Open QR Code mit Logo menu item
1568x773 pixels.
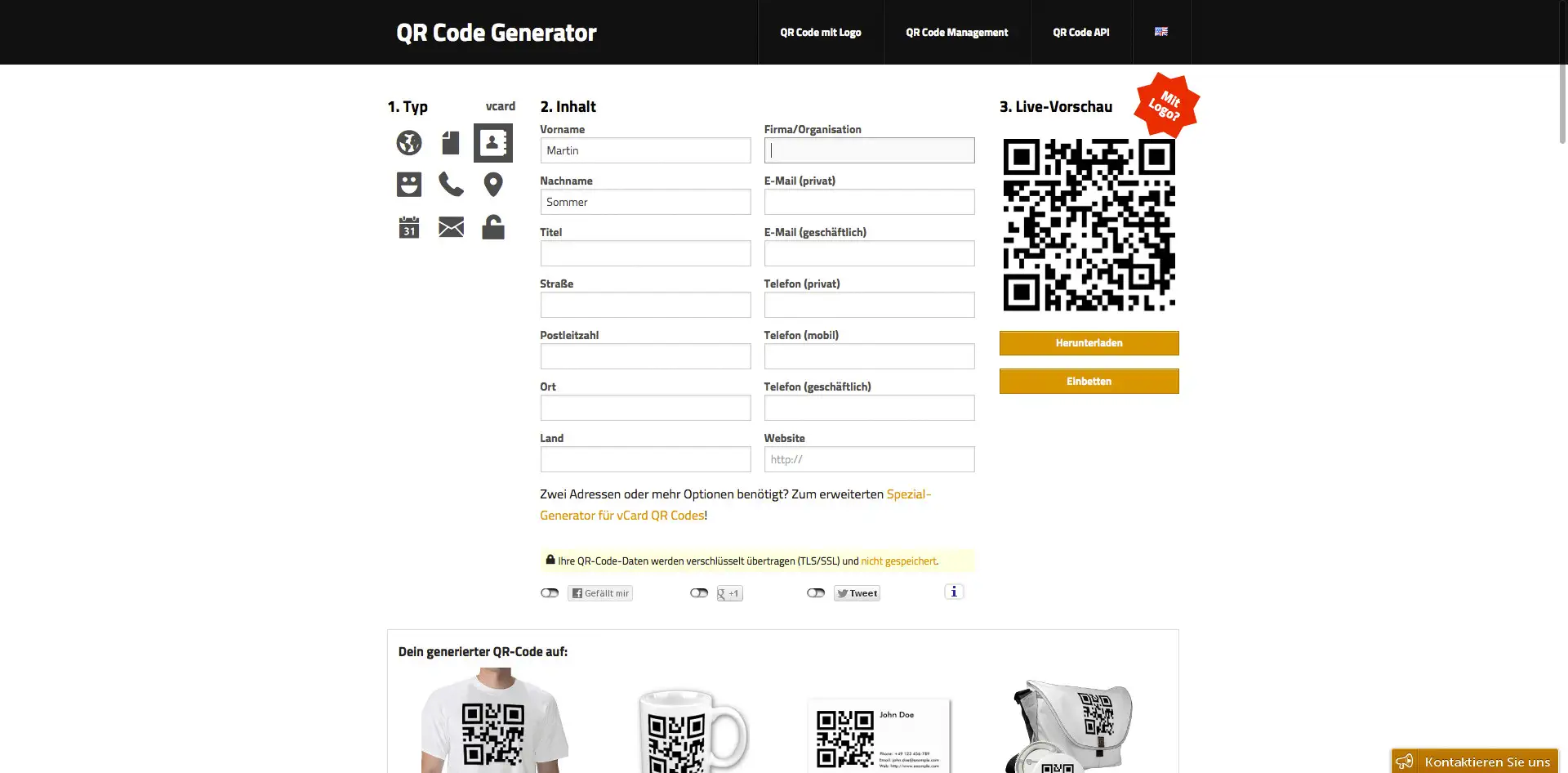[821, 33]
